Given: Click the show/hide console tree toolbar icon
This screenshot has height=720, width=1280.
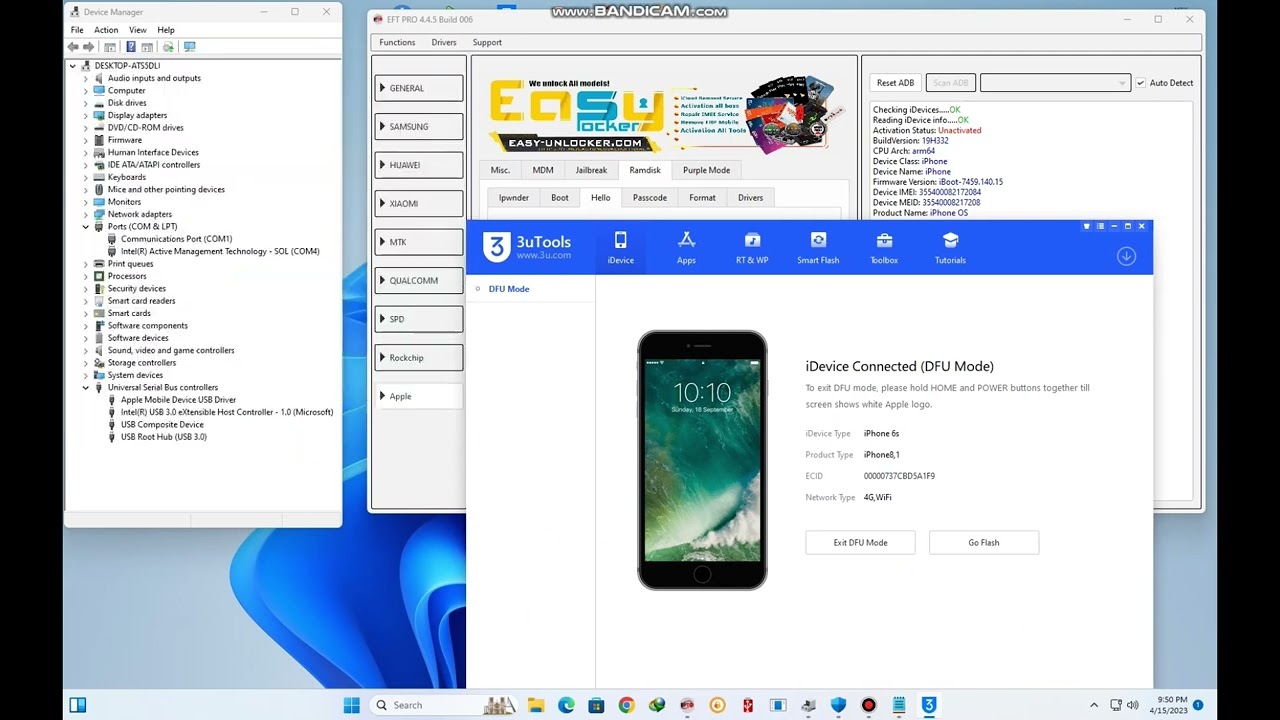Looking at the screenshot, I should click(x=110, y=47).
